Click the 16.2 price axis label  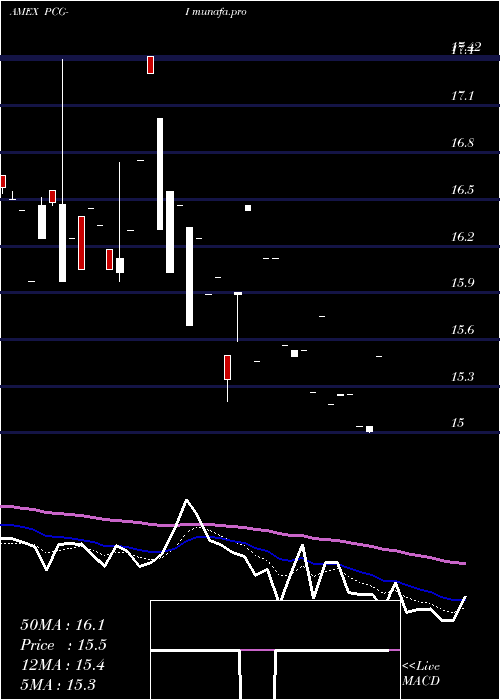pyautogui.click(x=462, y=236)
